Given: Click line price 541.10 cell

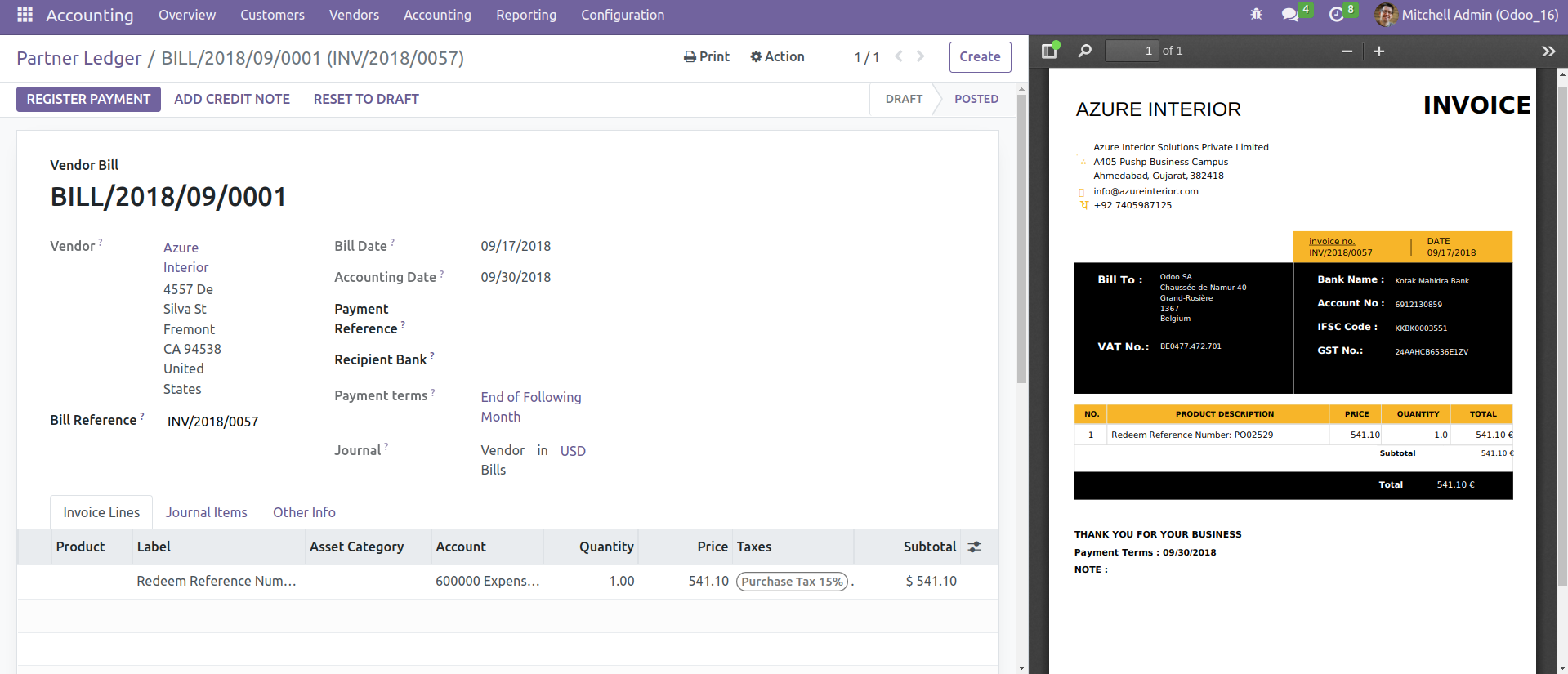Looking at the screenshot, I should point(708,582).
